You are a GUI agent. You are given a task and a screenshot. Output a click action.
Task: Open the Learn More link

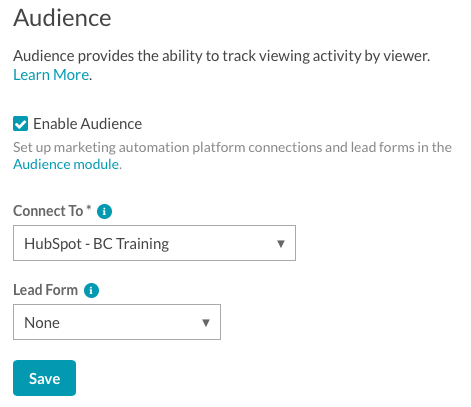(x=51, y=75)
